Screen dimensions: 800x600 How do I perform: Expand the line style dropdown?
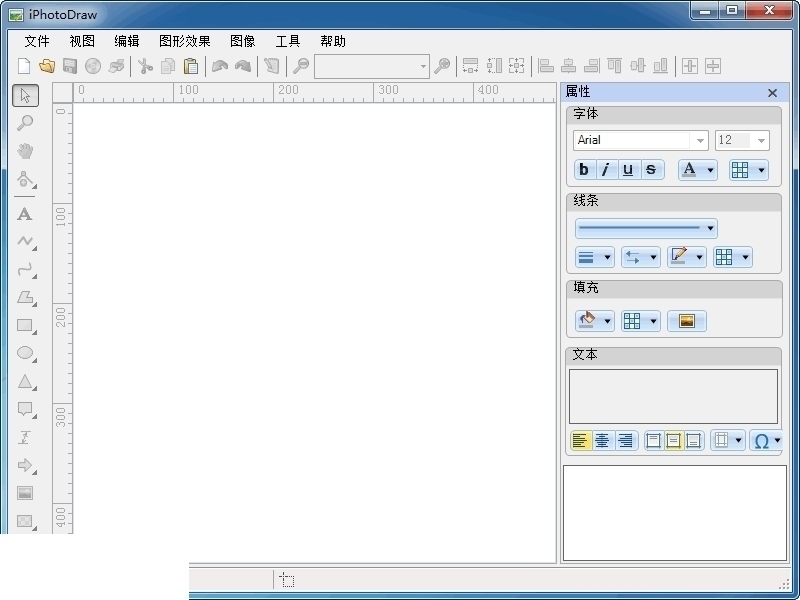[x=711, y=229]
